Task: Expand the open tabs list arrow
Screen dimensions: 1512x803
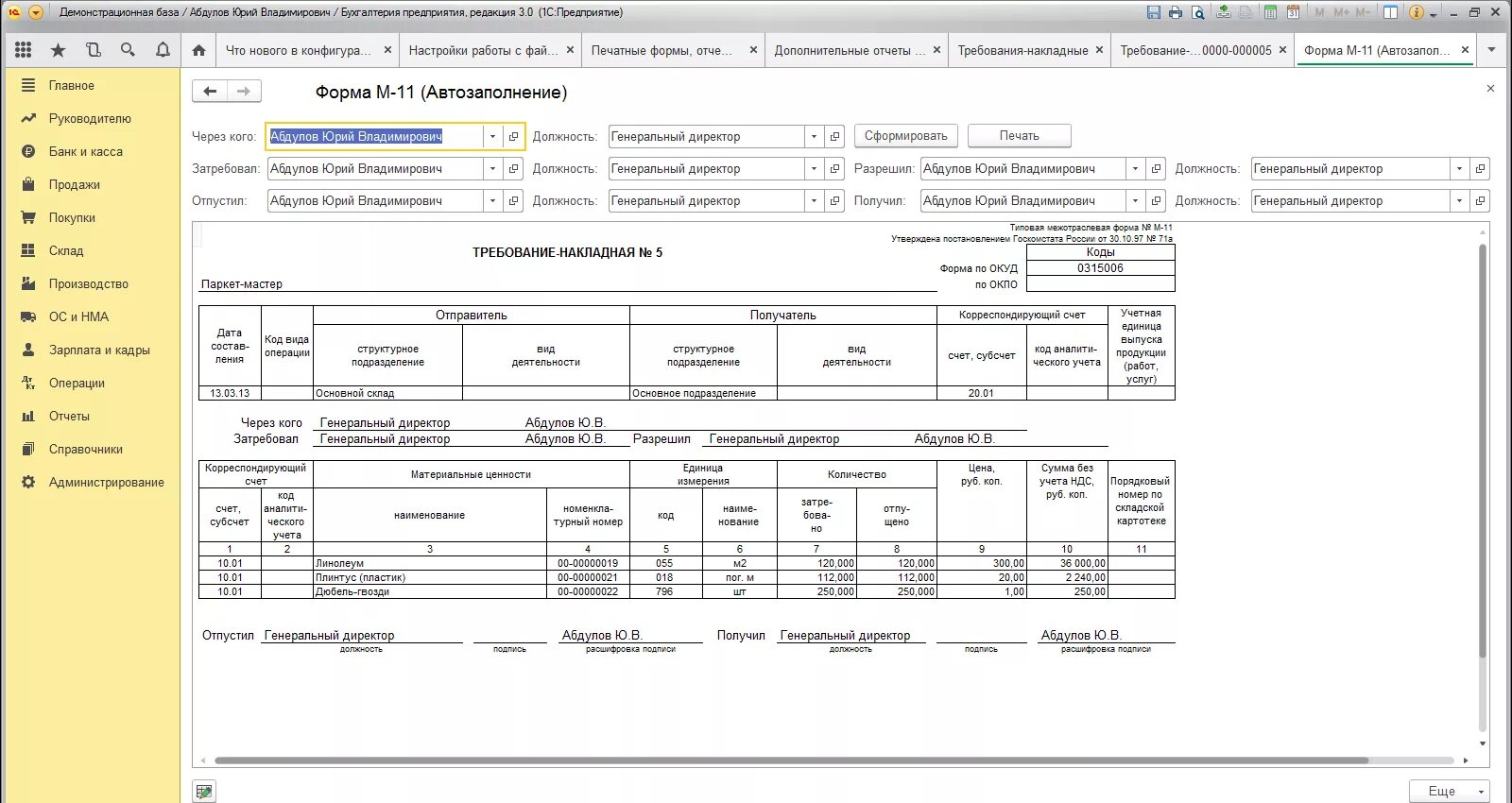Action: [1492, 50]
